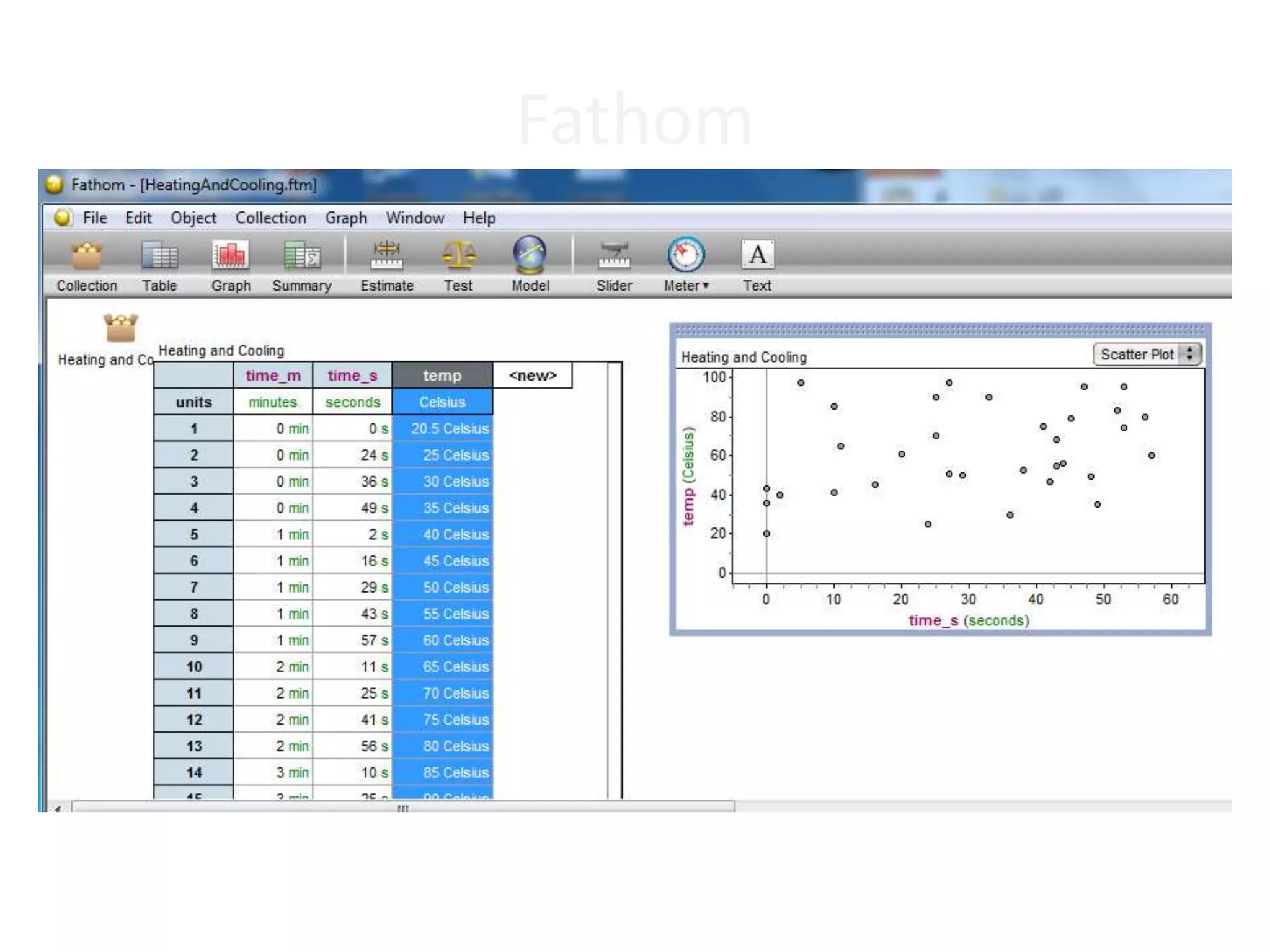The image size is (1270, 952).
Task: Select the time_s column header
Action: [x=352, y=376]
